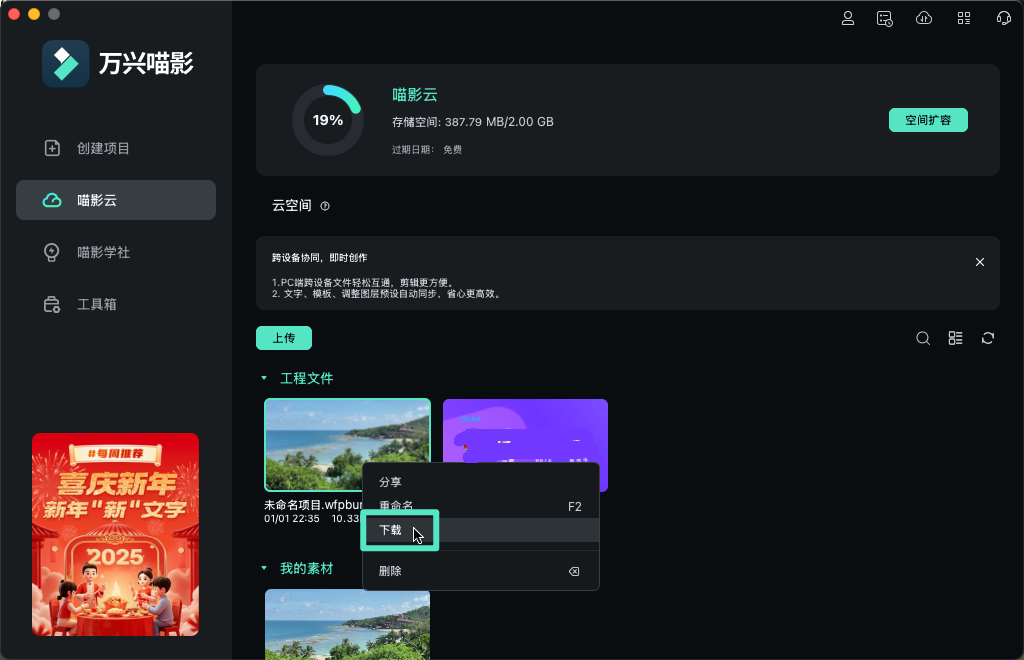Click the 19% storage progress ring
This screenshot has height=660, width=1024.
[327, 119]
